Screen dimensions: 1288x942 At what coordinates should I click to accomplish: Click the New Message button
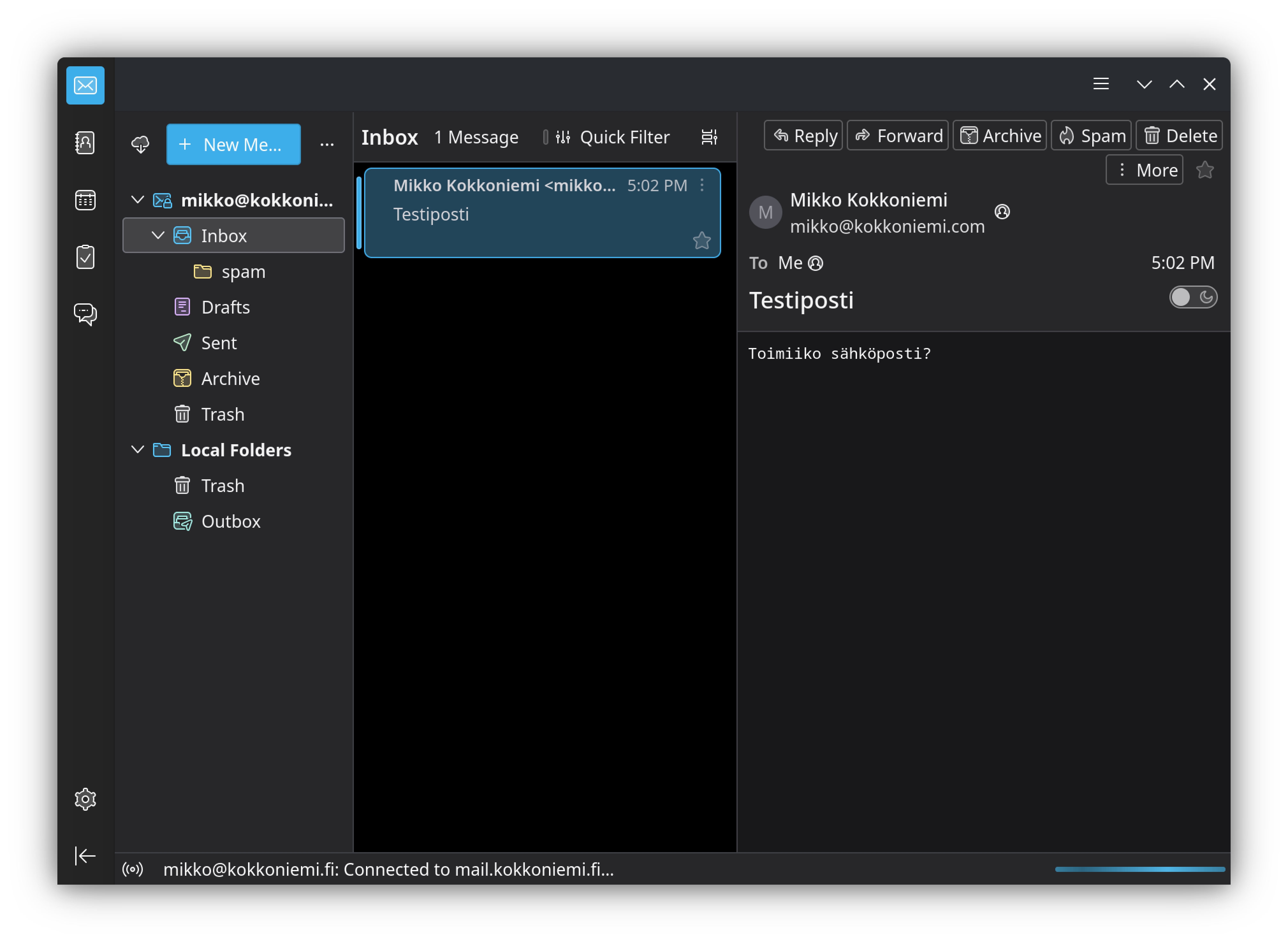tap(233, 144)
